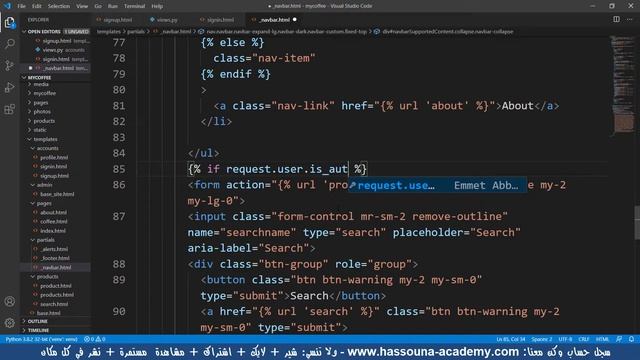Expand the mycoffee folder
This screenshot has height=360, width=640.
pyautogui.click(x=44, y=93)
